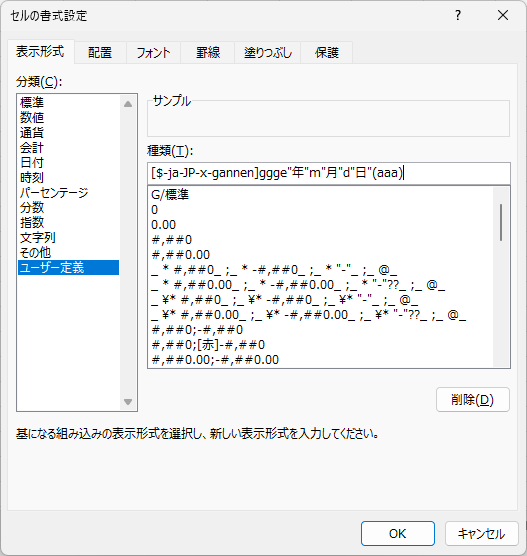Confirm with the OK button
The height and width of the screenshot is (556, 527).
point(398,533)
